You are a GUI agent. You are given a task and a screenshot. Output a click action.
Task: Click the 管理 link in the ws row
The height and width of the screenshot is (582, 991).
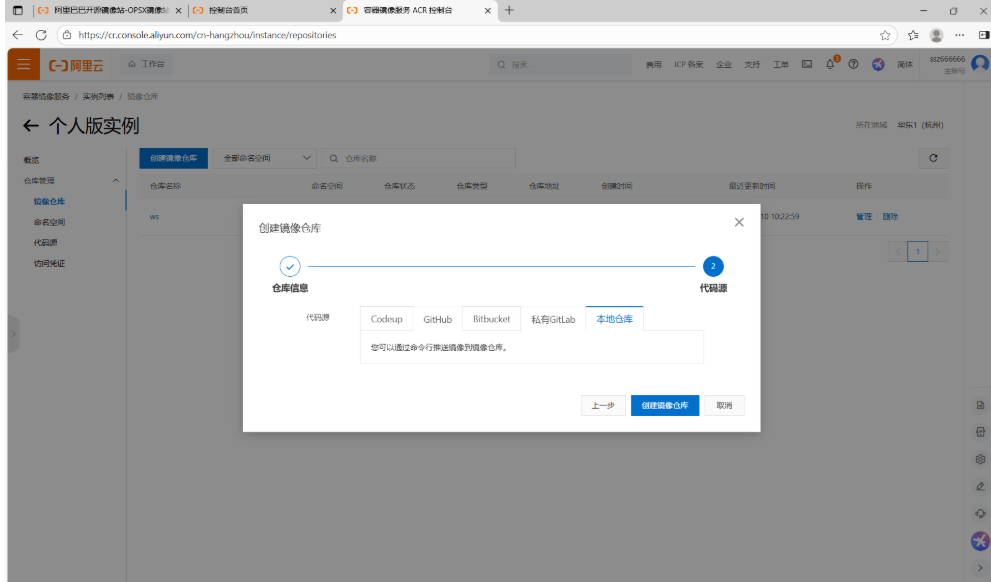click(864, 216)
